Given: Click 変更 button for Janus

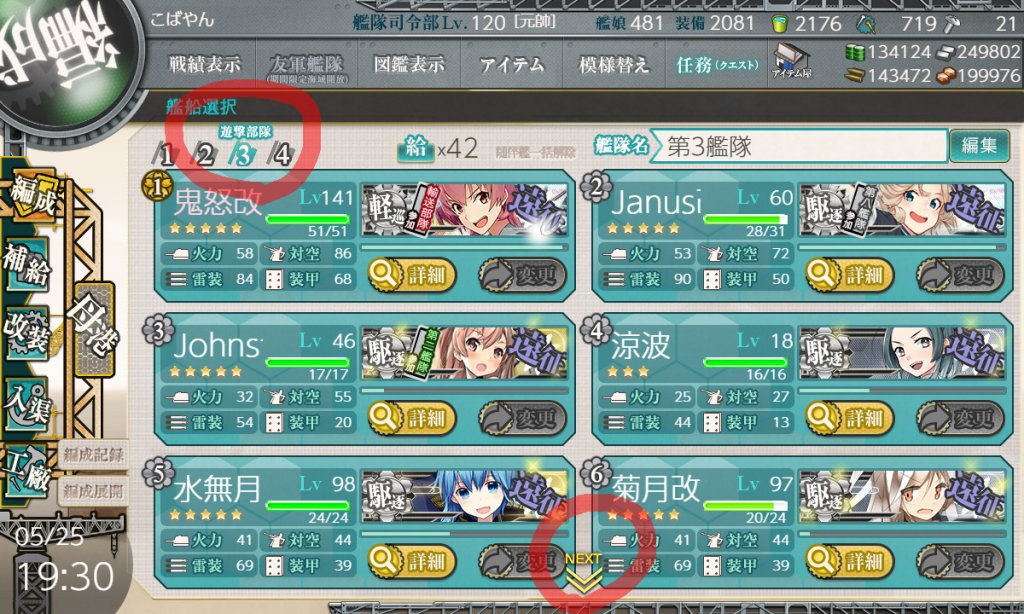Looking at the screenshot, I should tap(960, 275).
